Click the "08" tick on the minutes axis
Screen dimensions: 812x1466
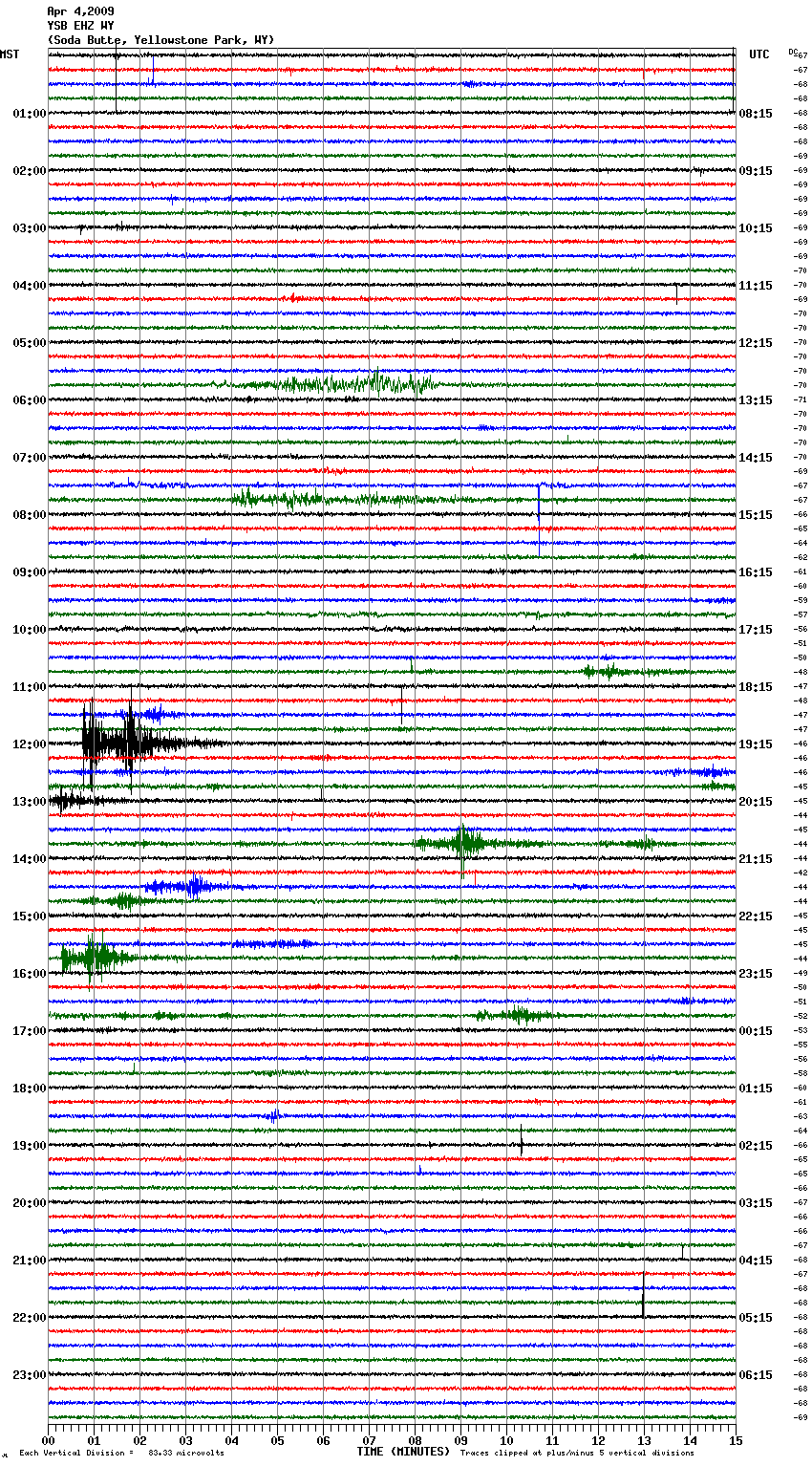coord(415,1440)
